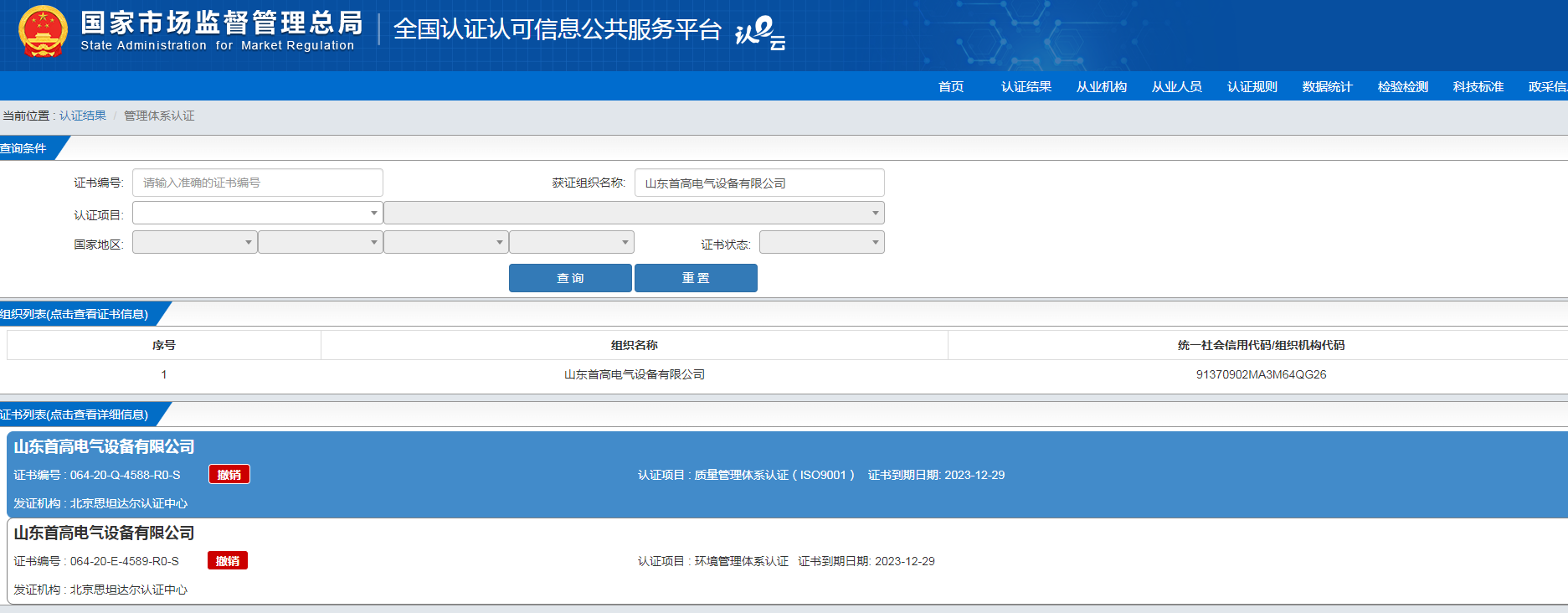Open the 首页 menu item
Viewport: 1568px width, 613px height.
click(x=951, y=87)
